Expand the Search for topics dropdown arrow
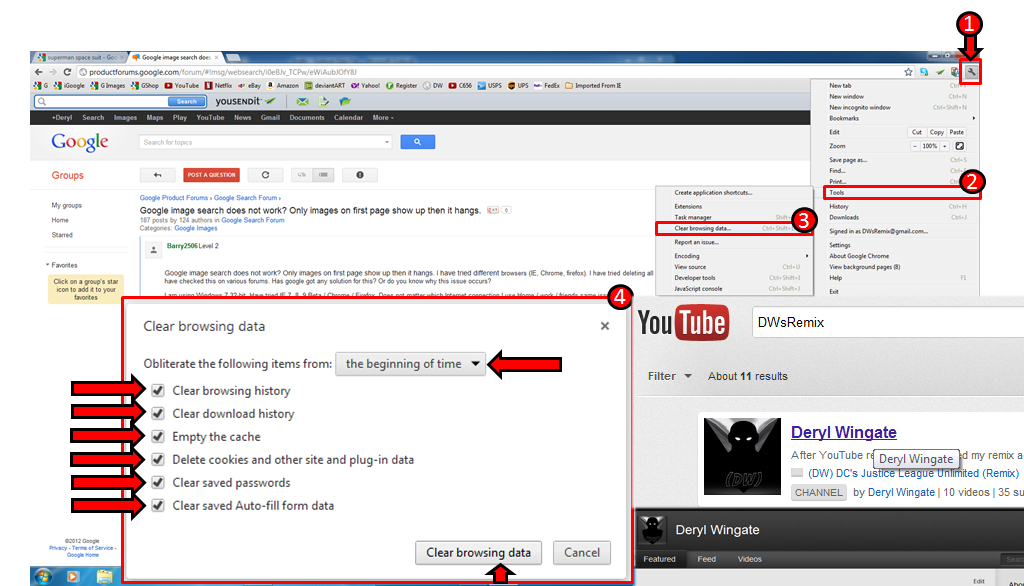 pos(387,142)
